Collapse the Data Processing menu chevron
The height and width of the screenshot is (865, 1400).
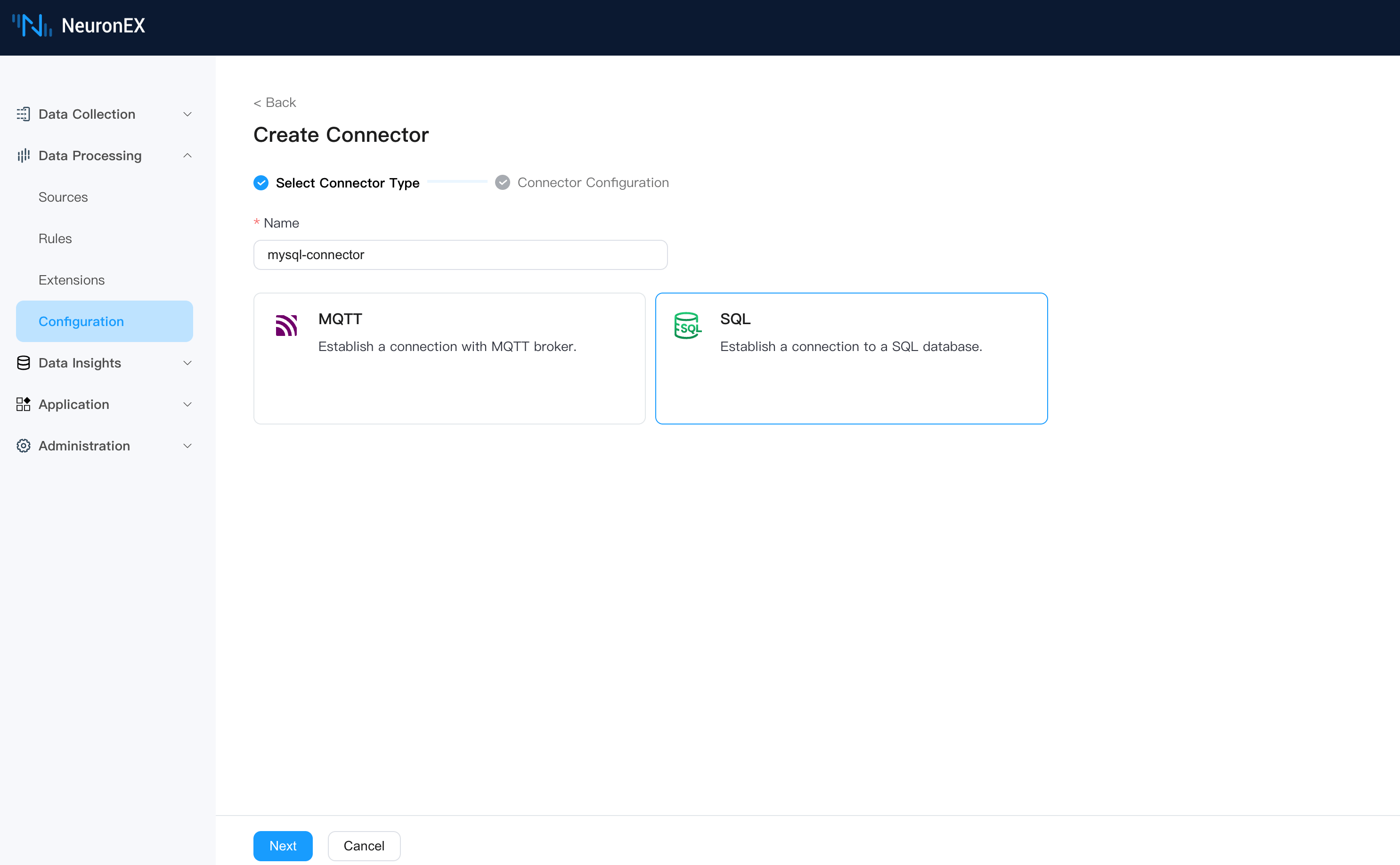pos(187,155)
